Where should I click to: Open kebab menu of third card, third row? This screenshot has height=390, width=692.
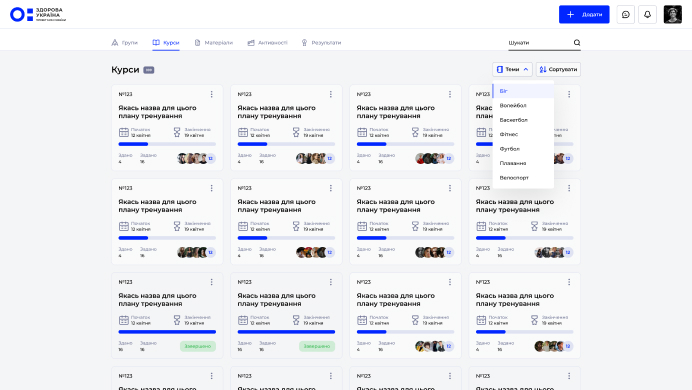click(450, 282)
